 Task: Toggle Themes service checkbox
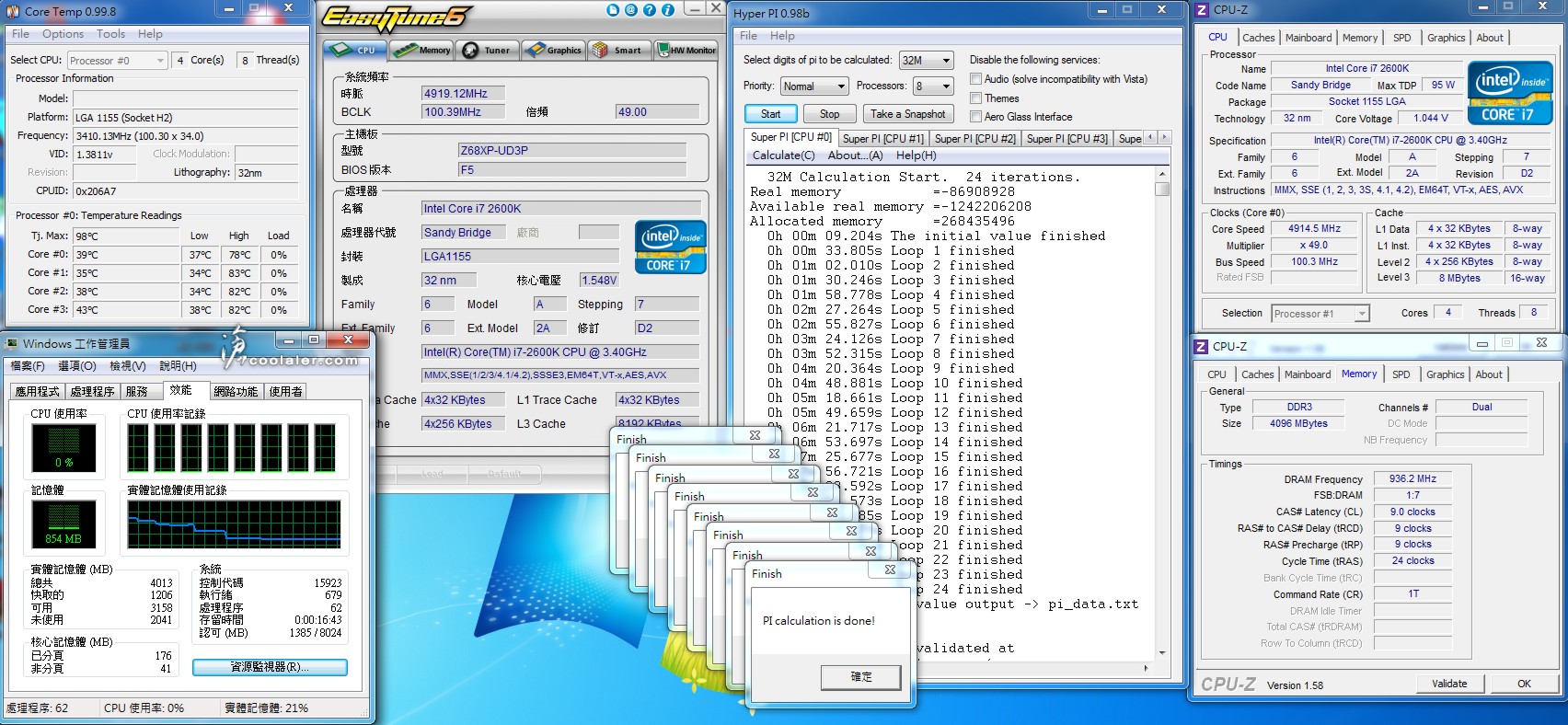point(975,98)
